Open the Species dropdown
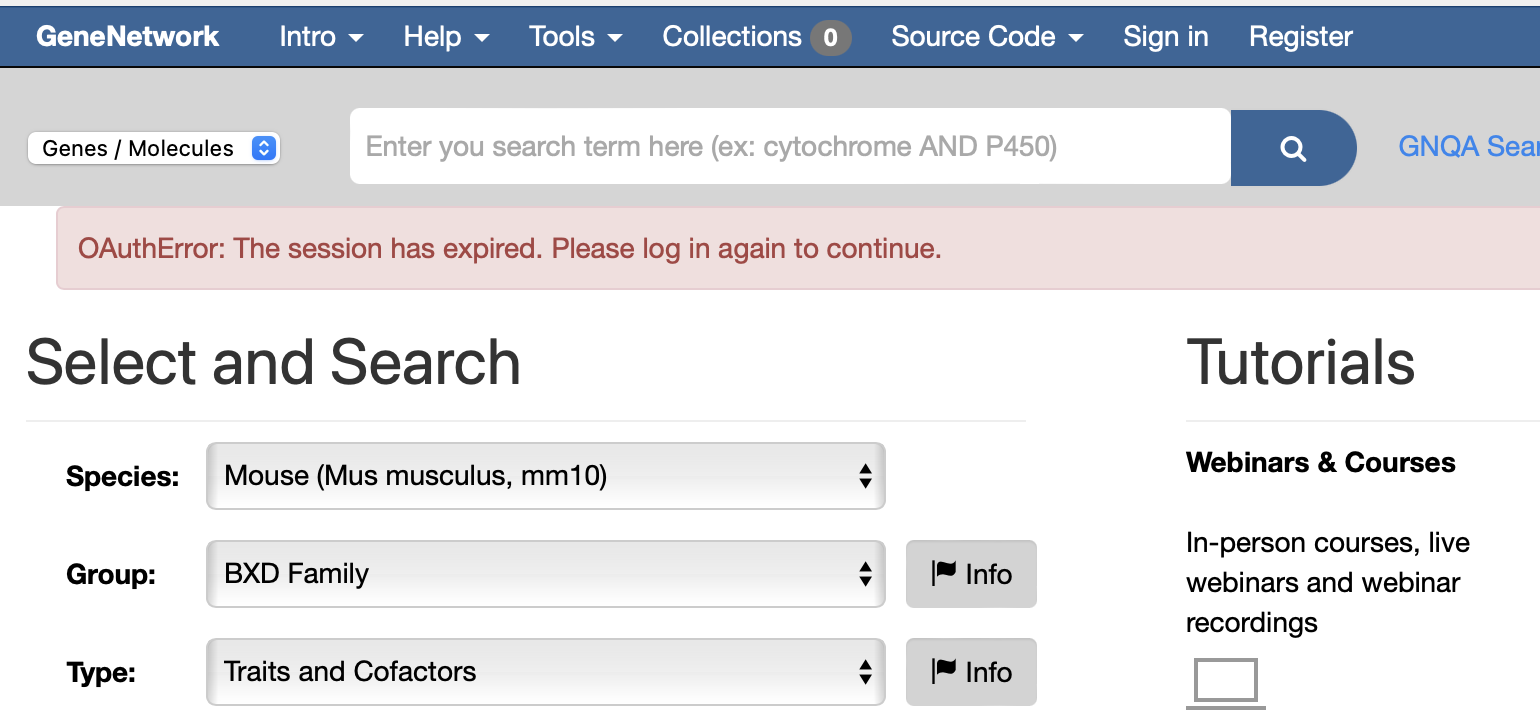The height and width of the screenshot is (728, 1540). click(x=545, y=476)
